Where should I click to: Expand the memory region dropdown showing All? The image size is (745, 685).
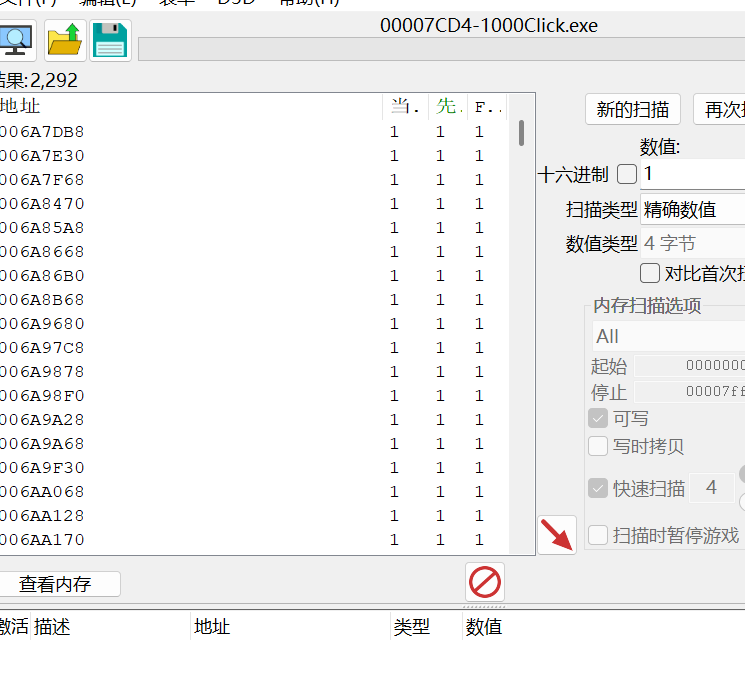click(x=667, y=336)
